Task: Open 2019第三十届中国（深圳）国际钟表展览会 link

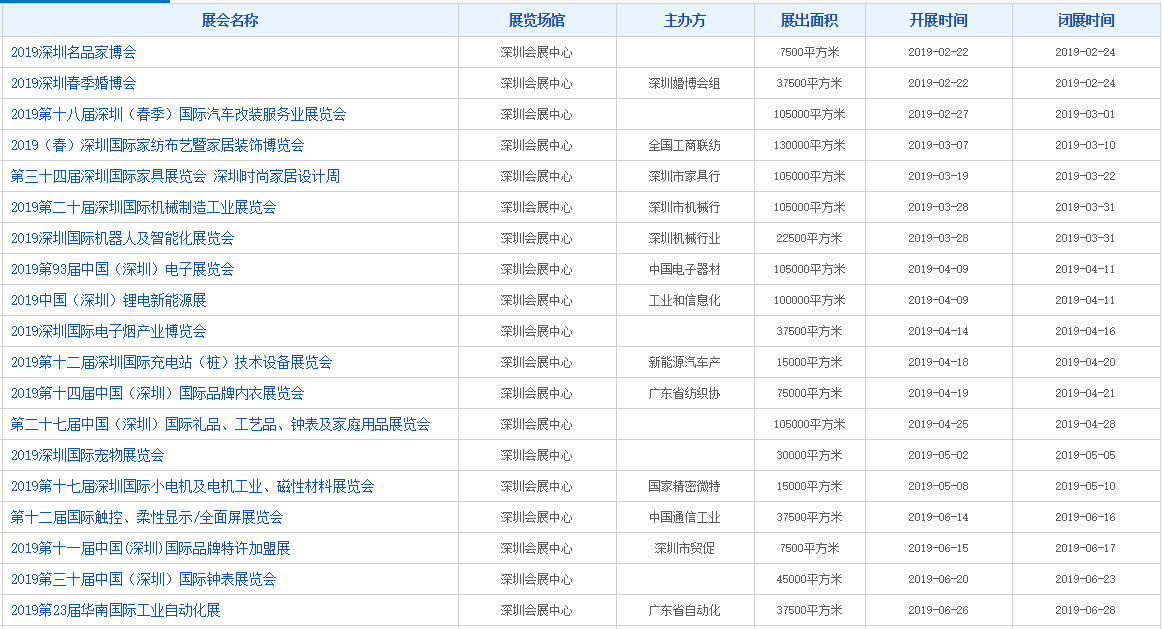Action: pyautogui.click(x=143, y=579)
